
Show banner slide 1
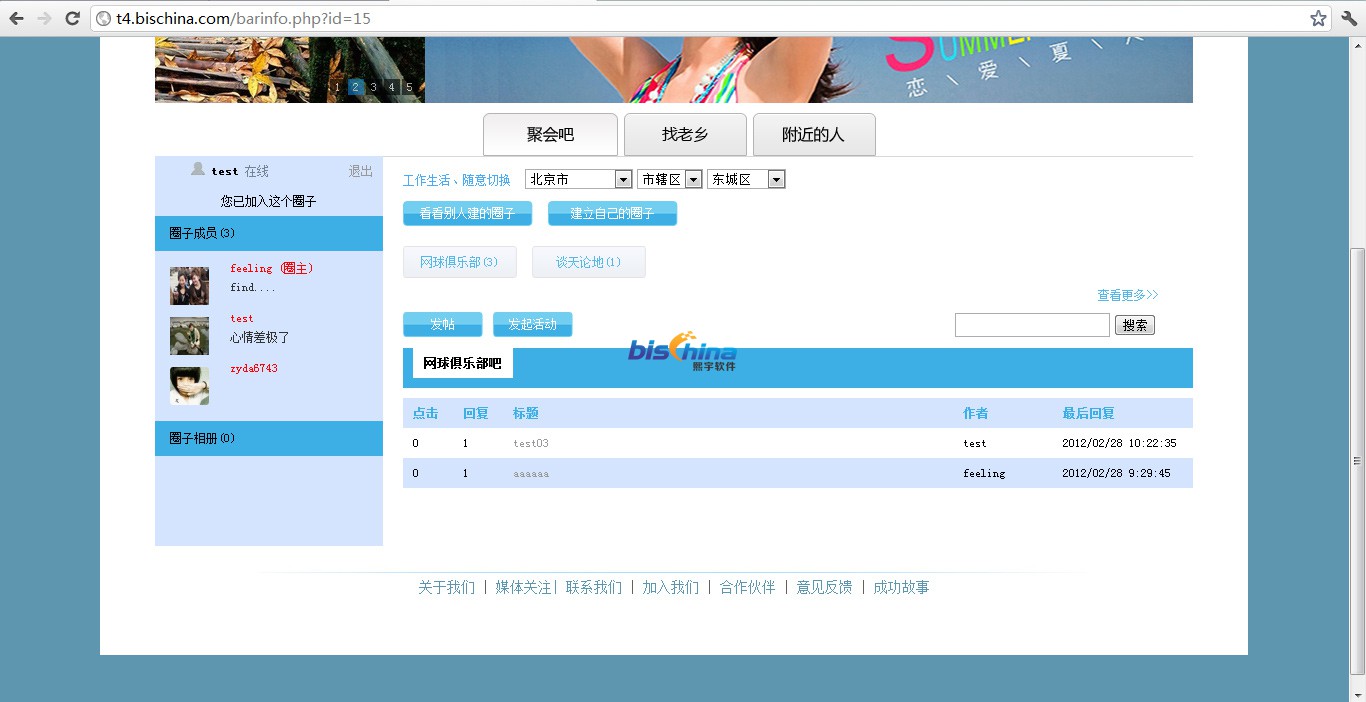point(337,87)
